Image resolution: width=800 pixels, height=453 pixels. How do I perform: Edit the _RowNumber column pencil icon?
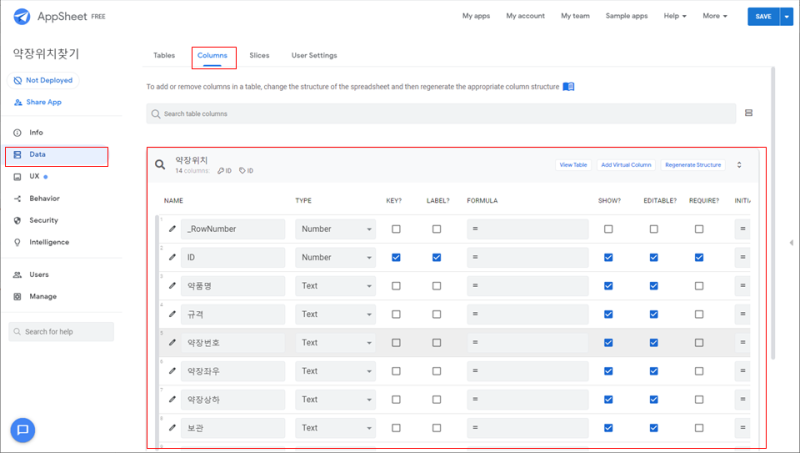point(172,229)
